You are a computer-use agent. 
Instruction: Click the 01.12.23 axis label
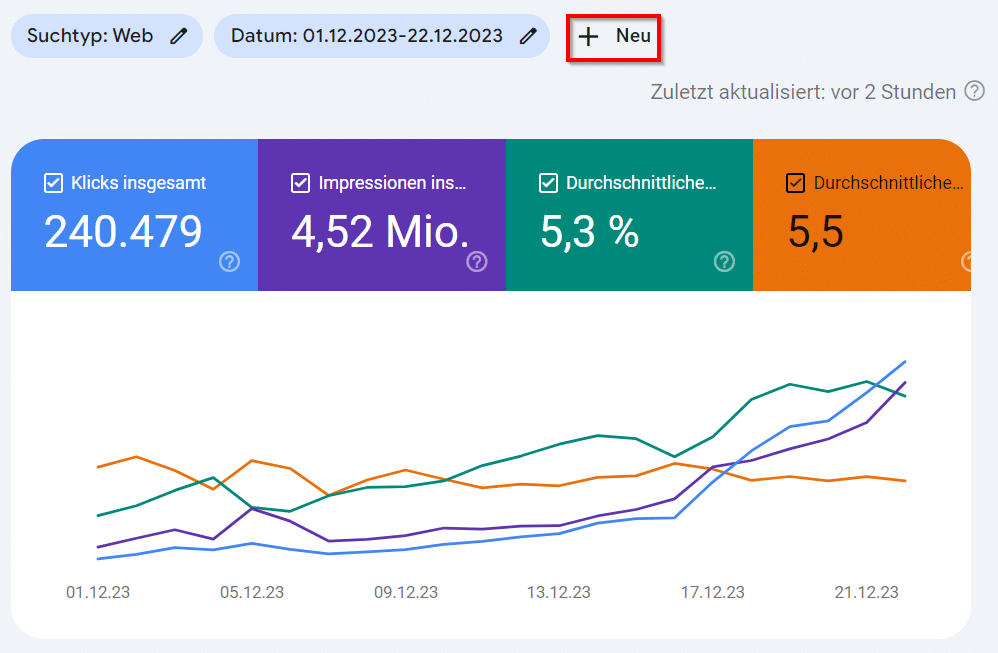pos(97,592)
